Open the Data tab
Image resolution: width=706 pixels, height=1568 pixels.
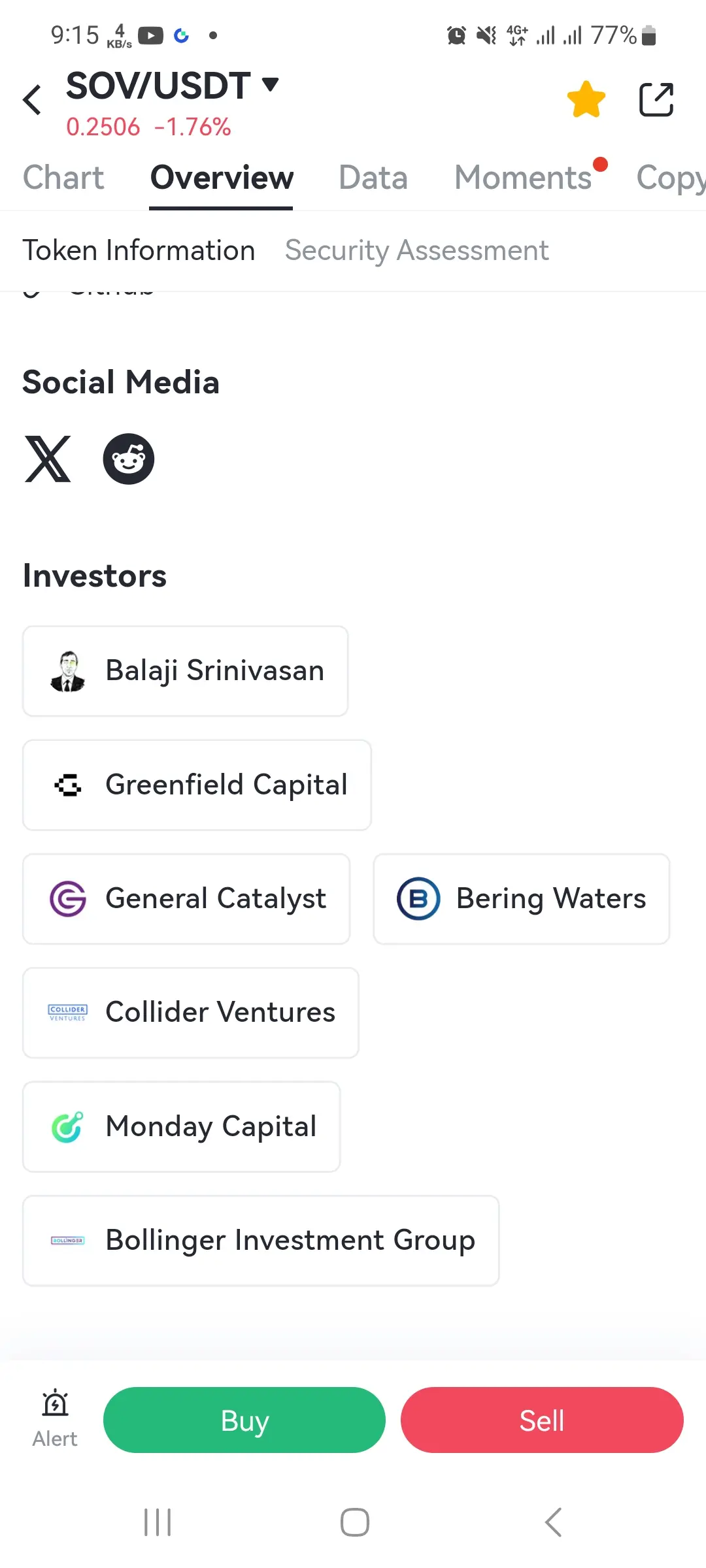pyautogui.click(x=373, y=178)
